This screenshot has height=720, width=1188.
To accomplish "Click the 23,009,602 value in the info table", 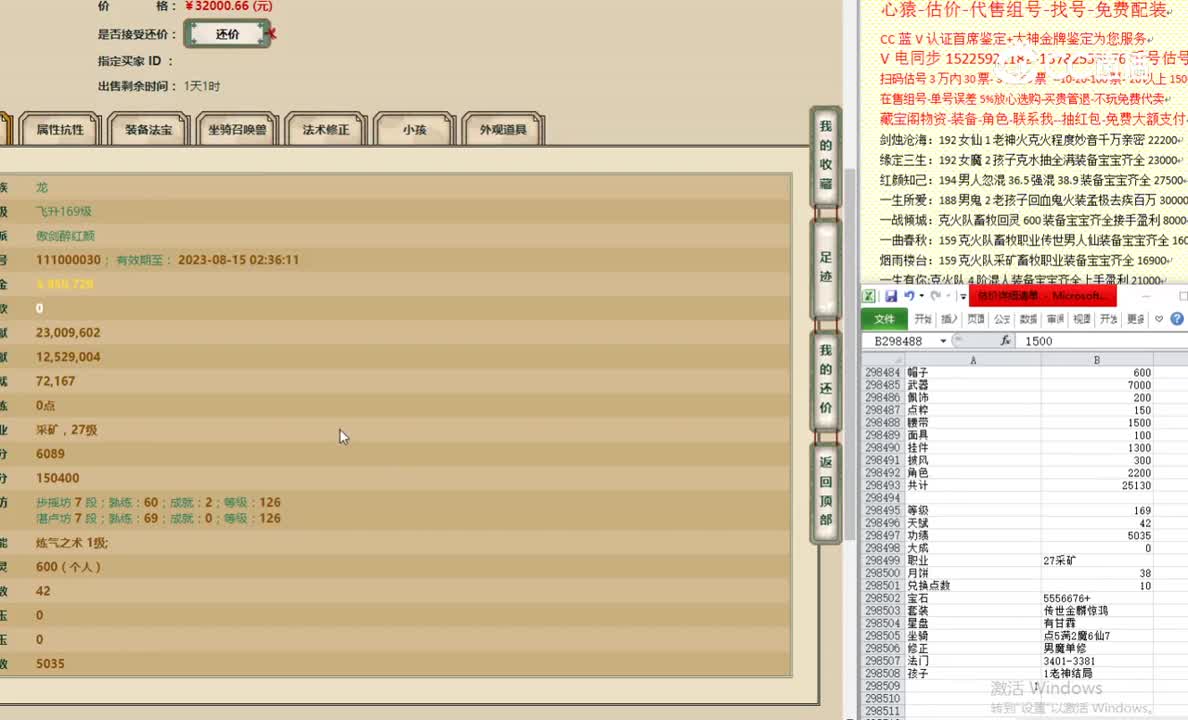I will coord(68,333).
